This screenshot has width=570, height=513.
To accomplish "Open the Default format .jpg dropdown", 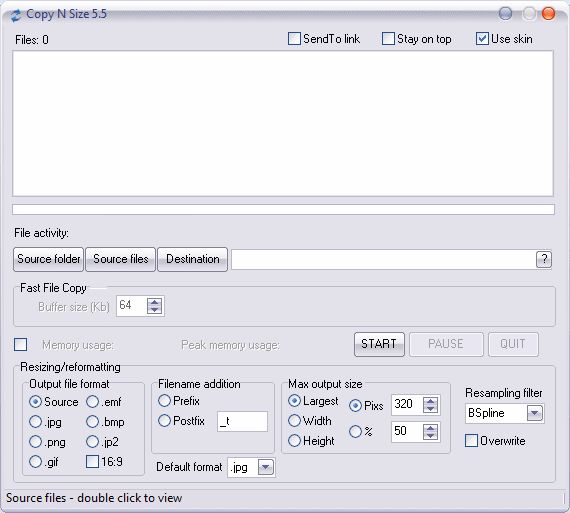I will (265, 467).
